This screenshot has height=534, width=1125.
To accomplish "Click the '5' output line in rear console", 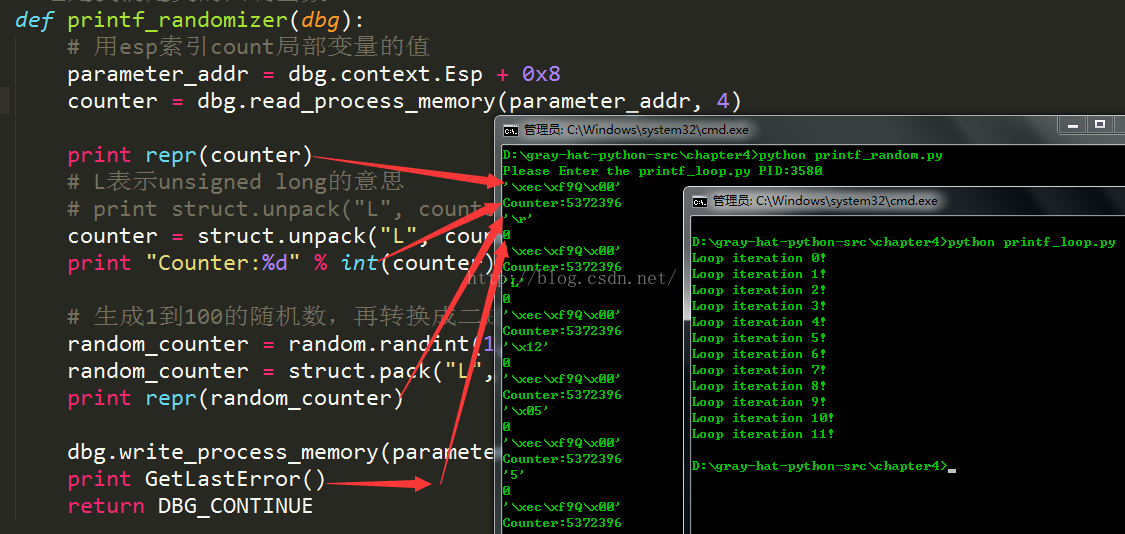I will point(516,474).
